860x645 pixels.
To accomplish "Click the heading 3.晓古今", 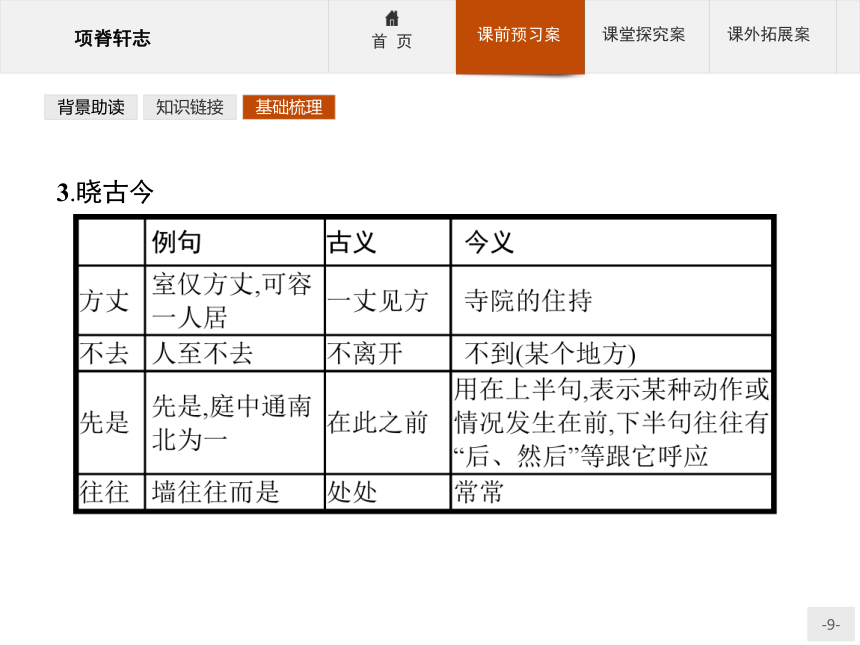I will (x=105, y=193).
